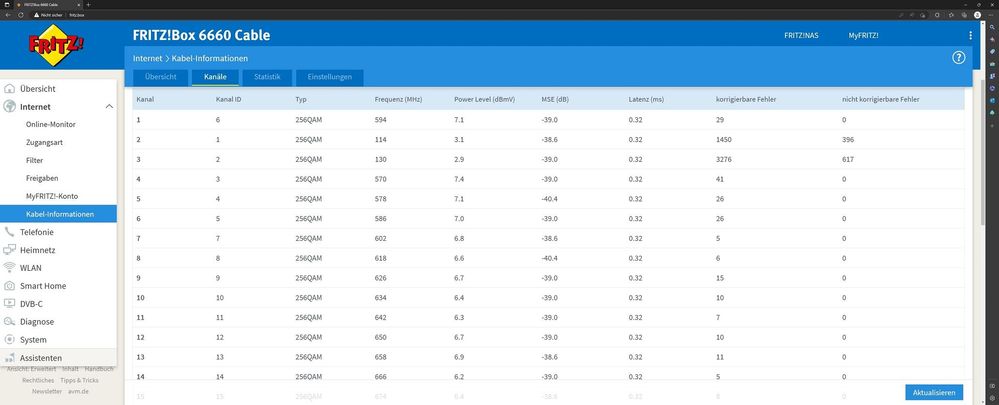999x405 pixels.
Task: Open Online-Monitor page
Action: 51,125
